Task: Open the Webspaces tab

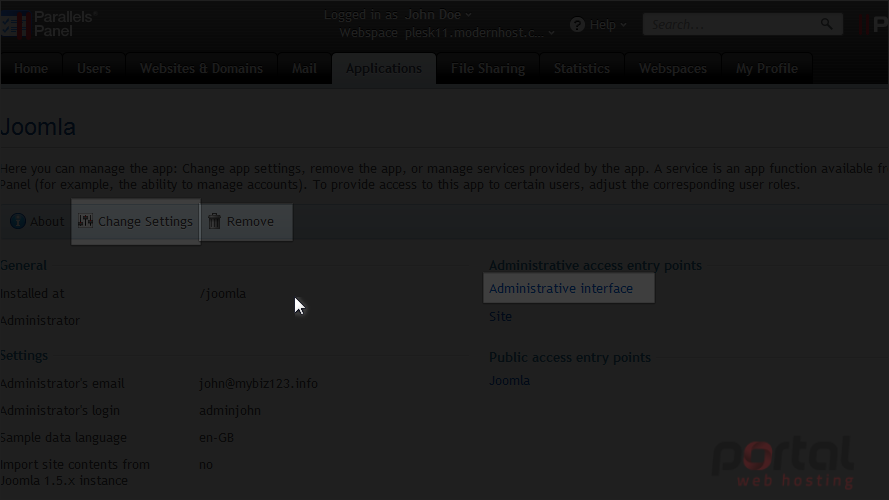Action: 673,69
